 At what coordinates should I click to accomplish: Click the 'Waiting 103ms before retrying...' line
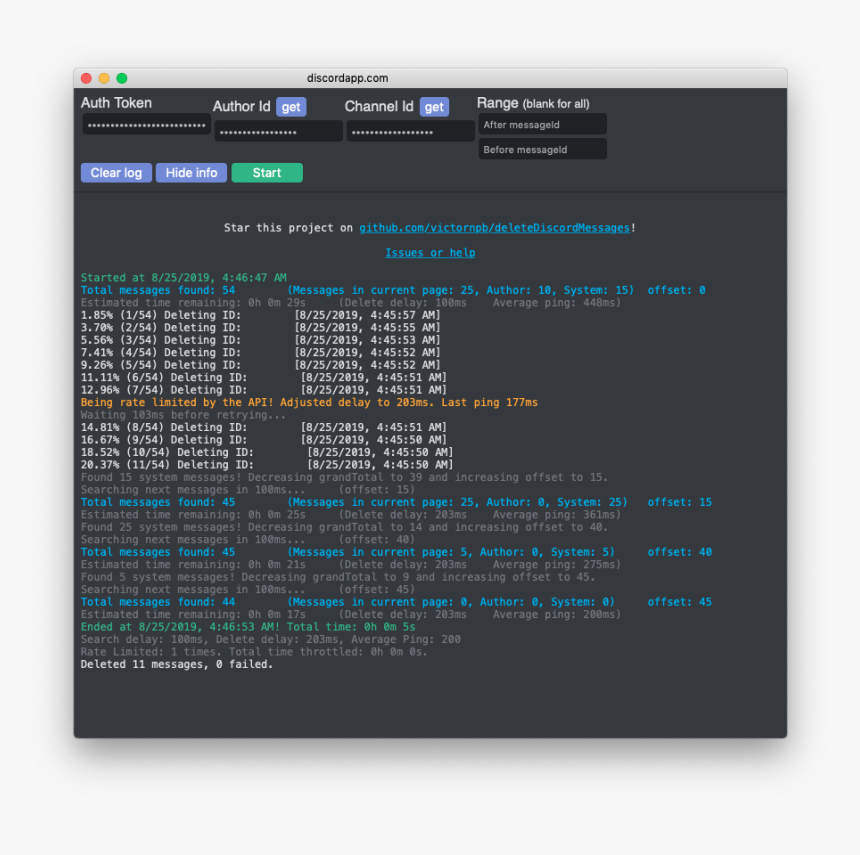pos(183,415)
